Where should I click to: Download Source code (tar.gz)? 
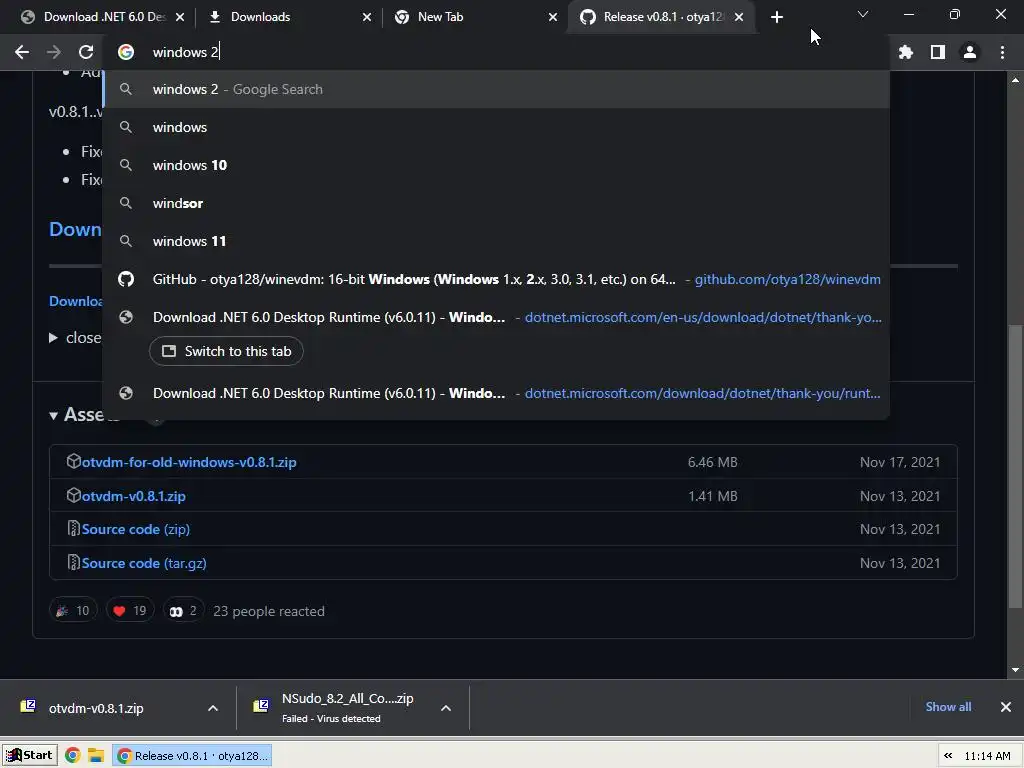click(x=144, y=563)
